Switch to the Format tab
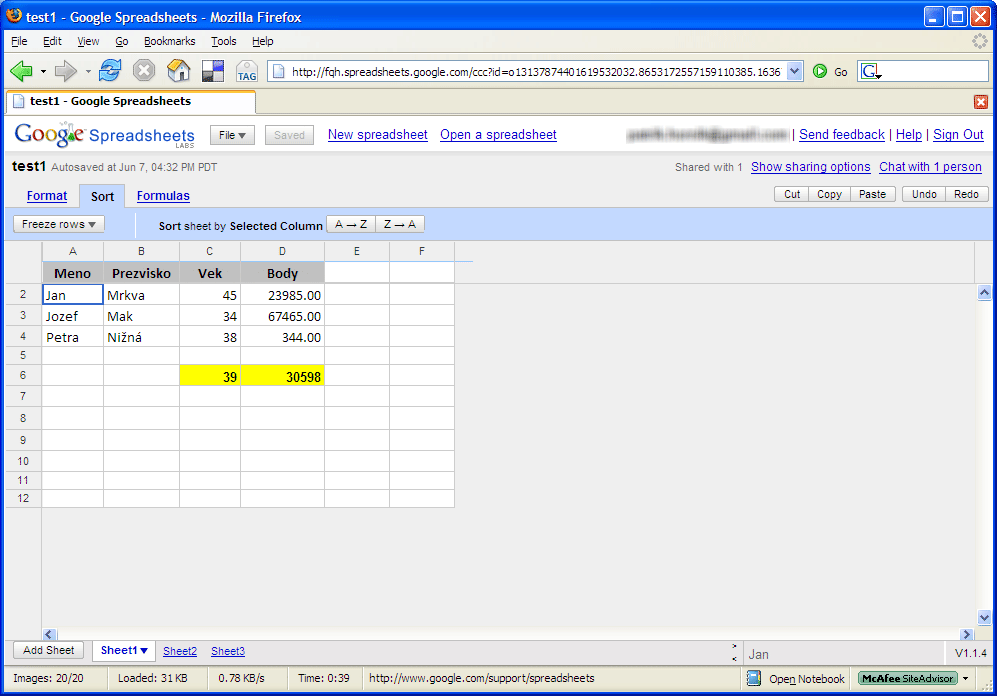 coord(47,196)
